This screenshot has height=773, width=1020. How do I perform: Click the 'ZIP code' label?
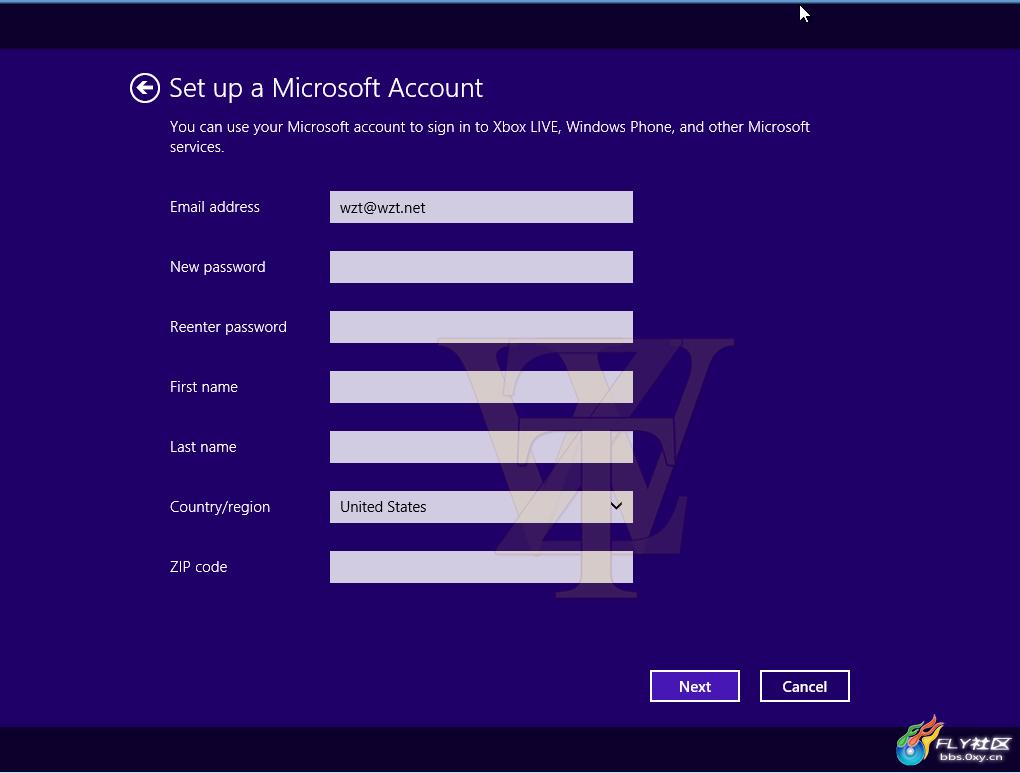[x=198, y=567]
